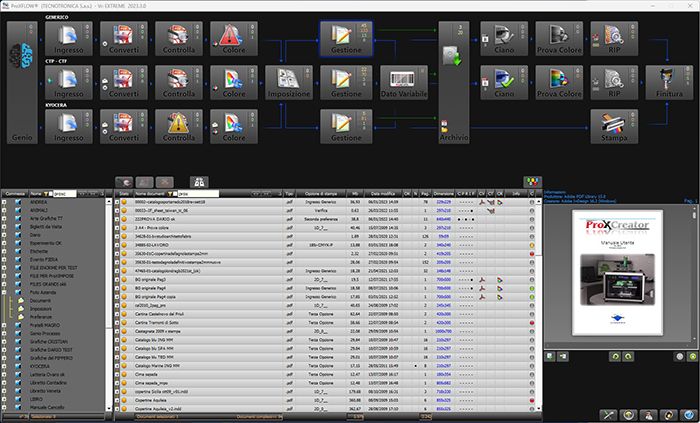Viewport: 700px width, 423px height.
Task: Expand document row BG originale Pag3
Action: click(117, 279)
